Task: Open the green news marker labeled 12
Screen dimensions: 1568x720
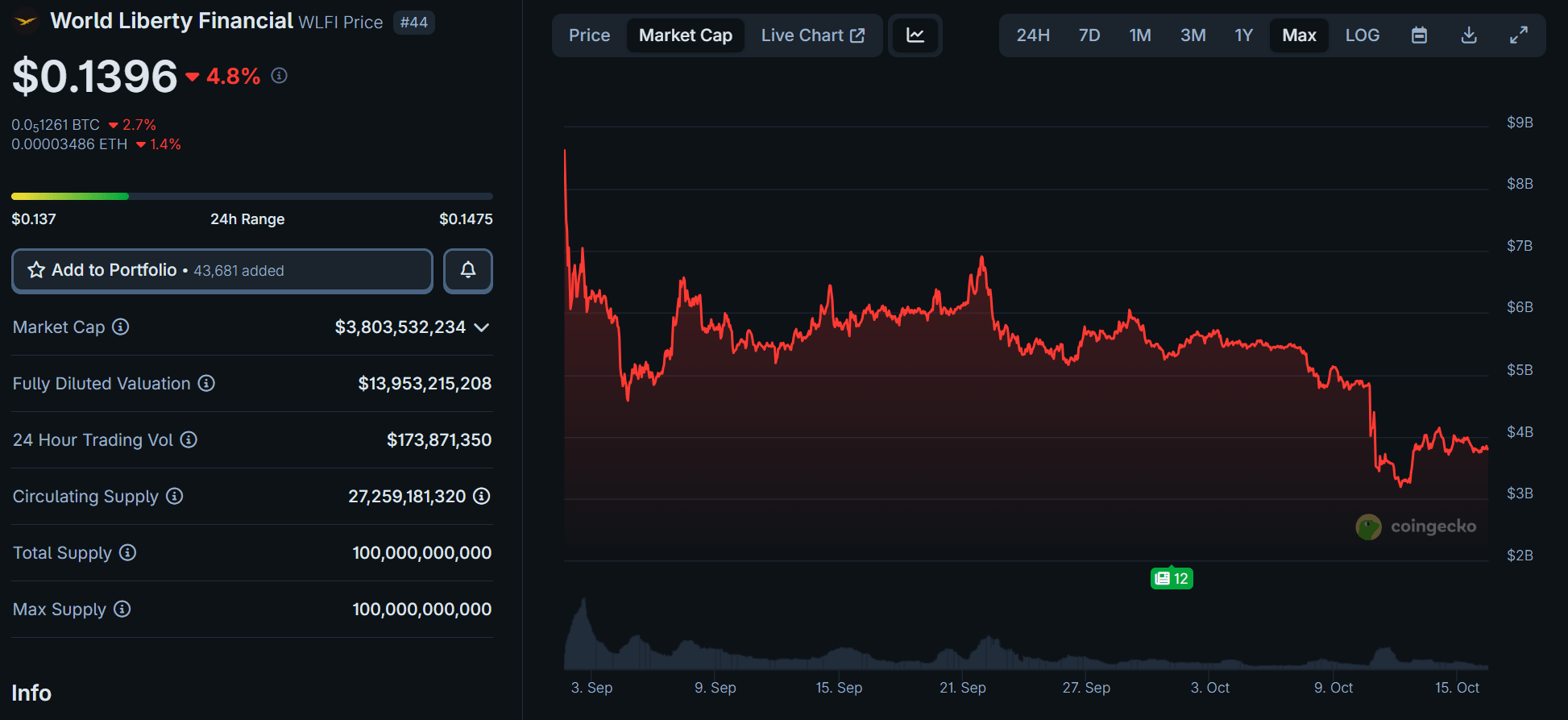Action: 1172,578
